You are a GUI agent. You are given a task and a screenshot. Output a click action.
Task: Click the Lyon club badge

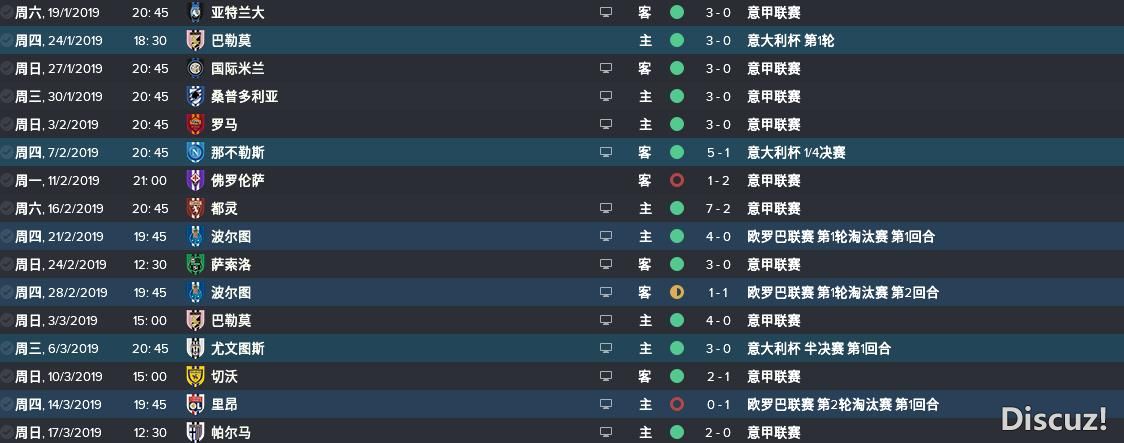tap(195, 404)
